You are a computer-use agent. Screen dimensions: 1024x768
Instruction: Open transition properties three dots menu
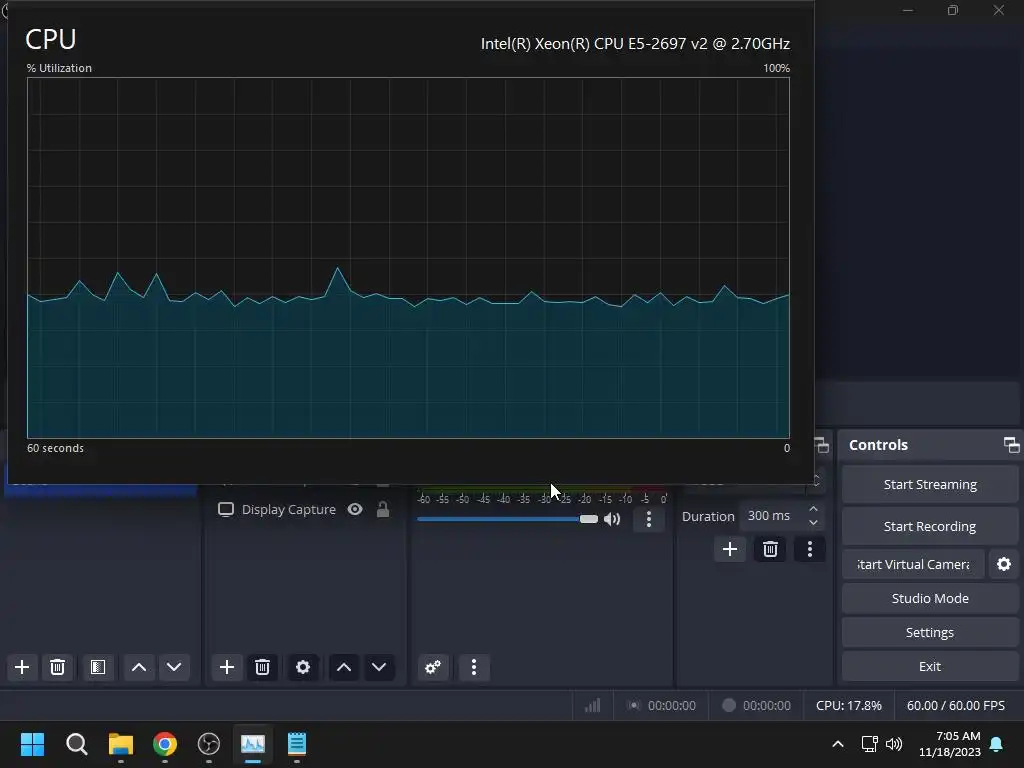(x=810, y=549)
